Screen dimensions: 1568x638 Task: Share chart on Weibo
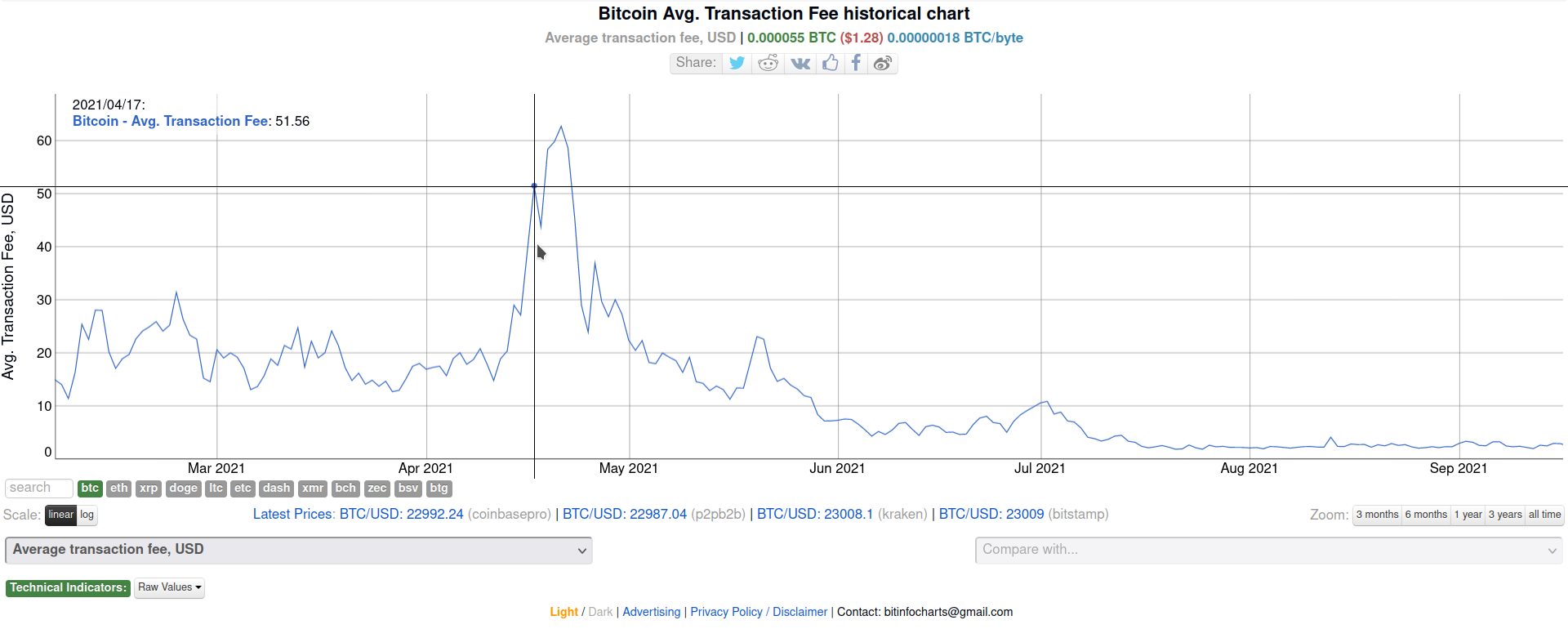click(x=882, y=63)
